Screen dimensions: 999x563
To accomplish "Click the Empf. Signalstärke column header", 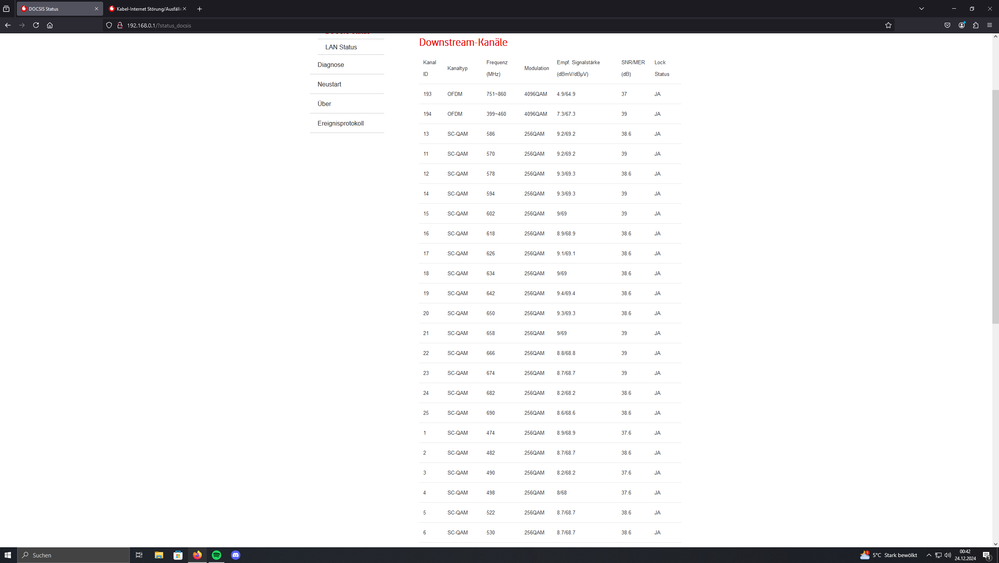I will coord(578,68).
